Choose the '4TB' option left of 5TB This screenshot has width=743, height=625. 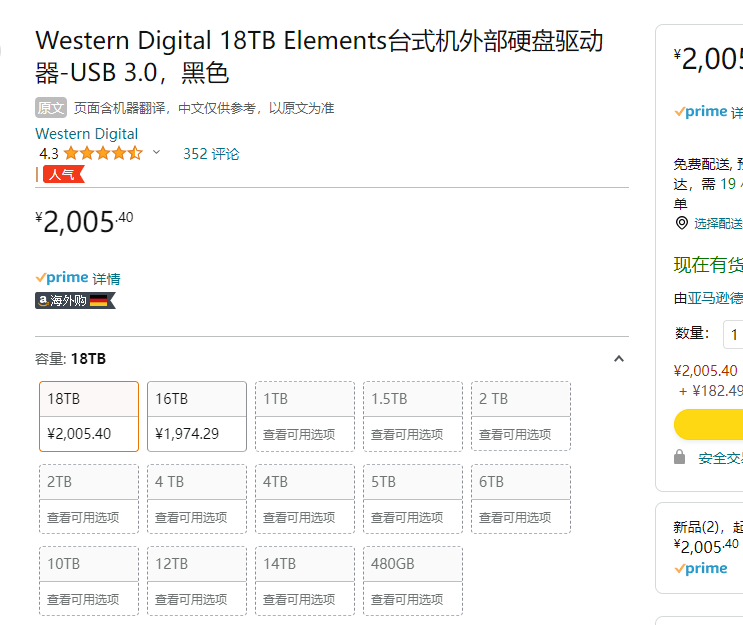coord(305,499)
